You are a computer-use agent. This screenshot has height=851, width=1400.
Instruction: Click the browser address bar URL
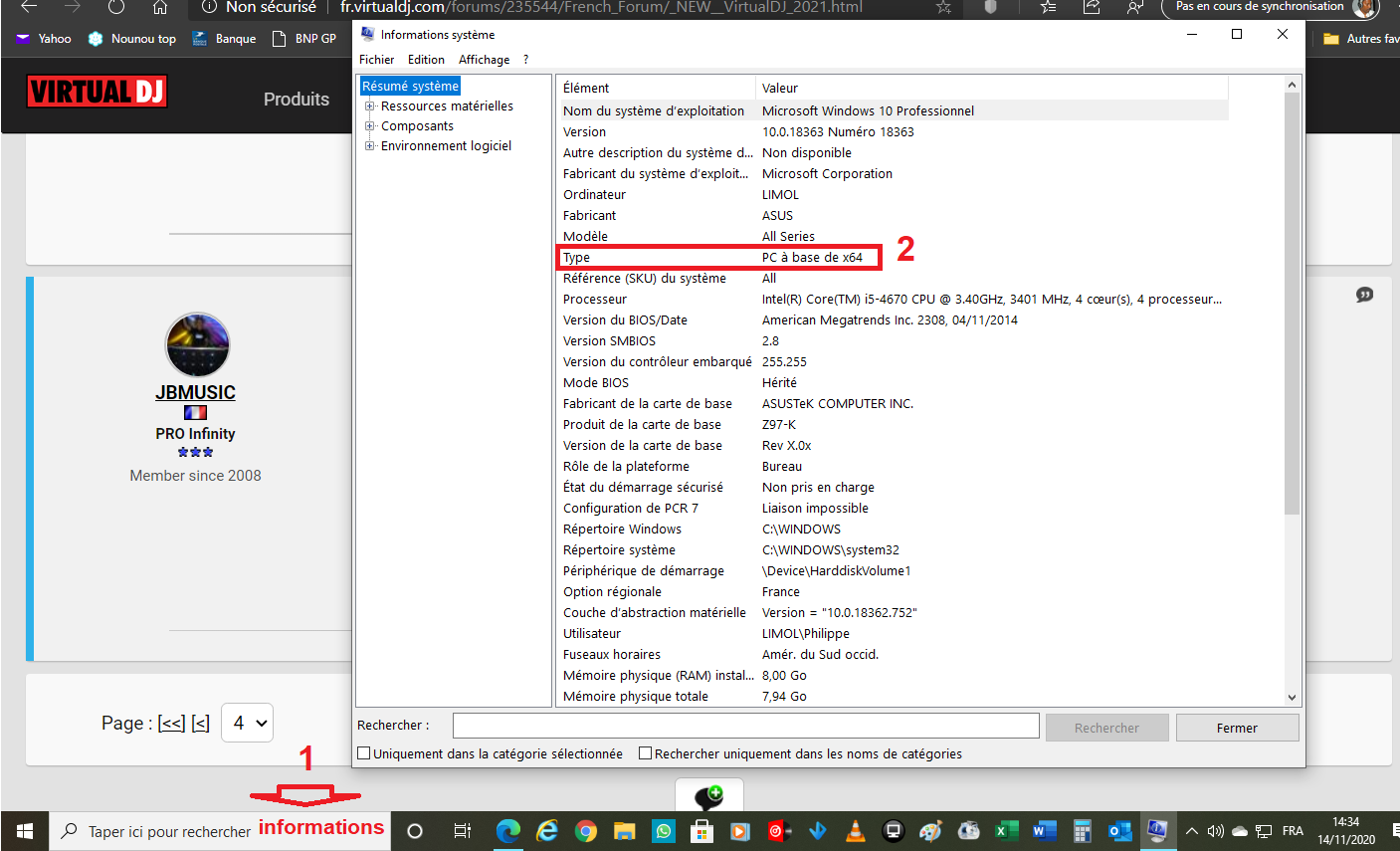[x=600, y=7]
